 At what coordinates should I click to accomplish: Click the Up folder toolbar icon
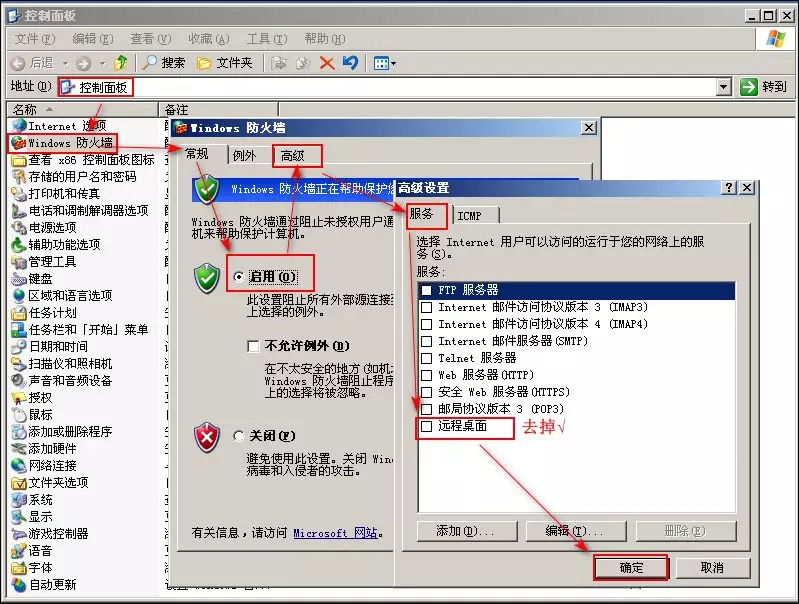120,63
